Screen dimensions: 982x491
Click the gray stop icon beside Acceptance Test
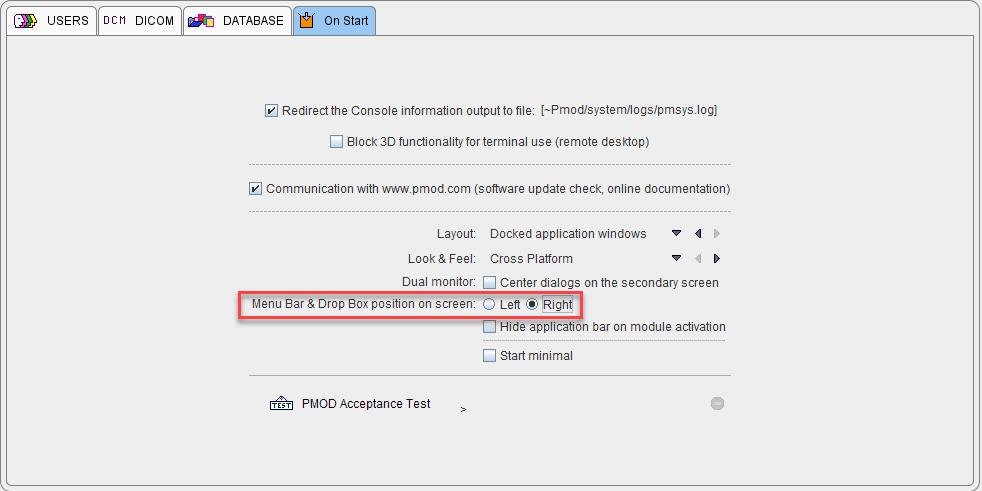(x=718, y=404)
